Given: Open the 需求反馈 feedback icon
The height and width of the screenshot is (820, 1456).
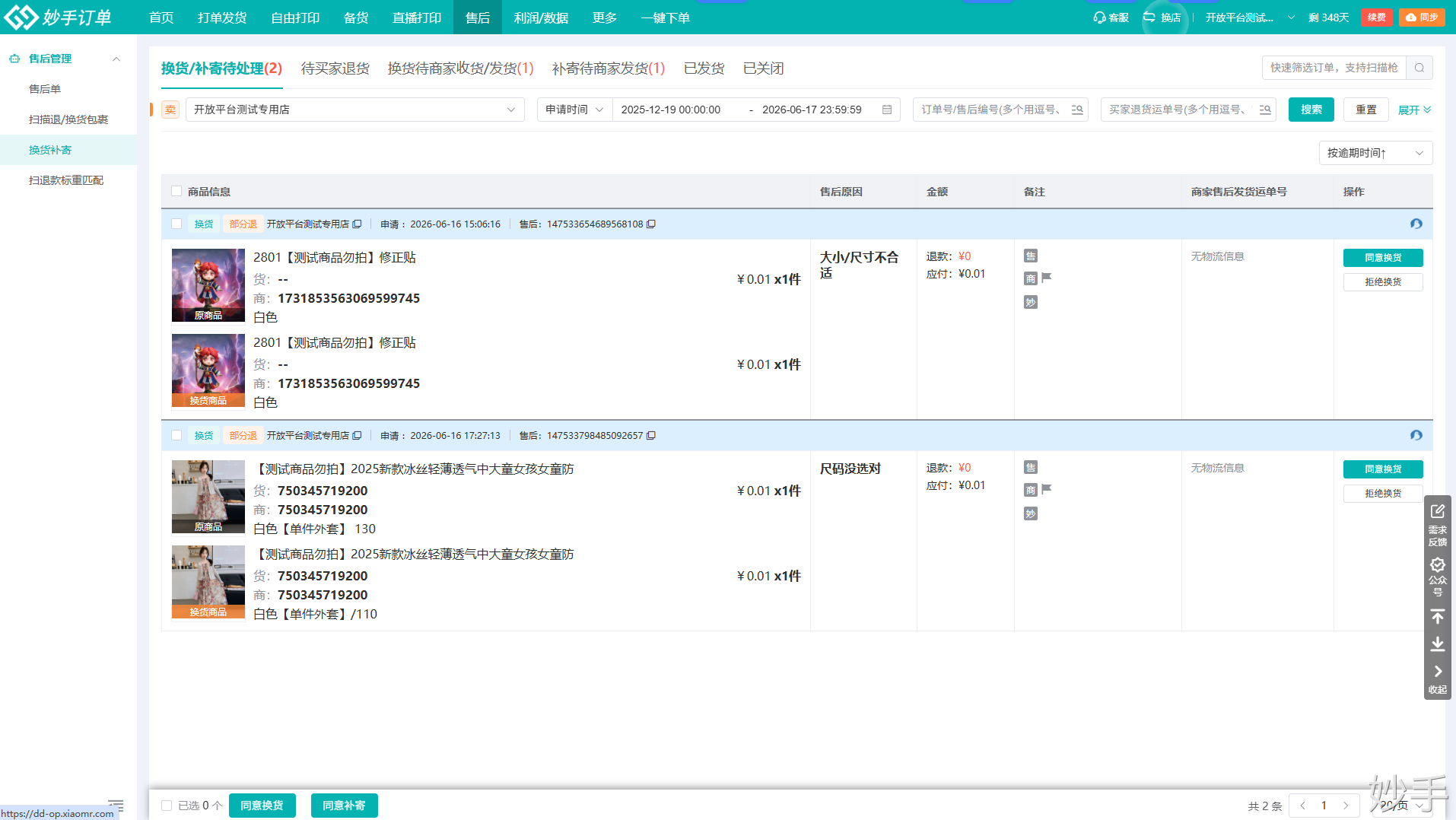Looking at the screenshot, I should tap(1437, 524).
